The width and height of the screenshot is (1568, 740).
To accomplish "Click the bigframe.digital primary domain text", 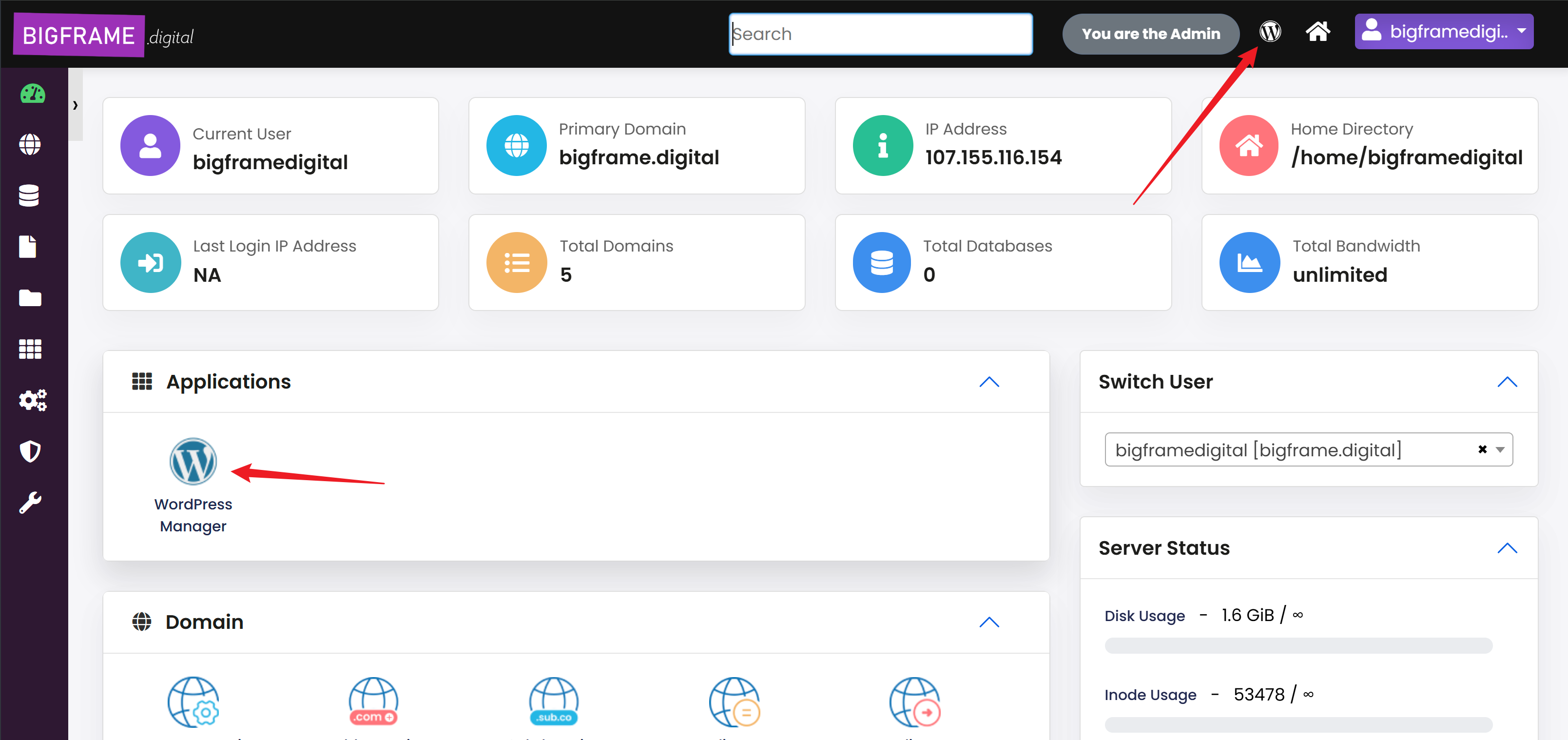I will 639,157.
